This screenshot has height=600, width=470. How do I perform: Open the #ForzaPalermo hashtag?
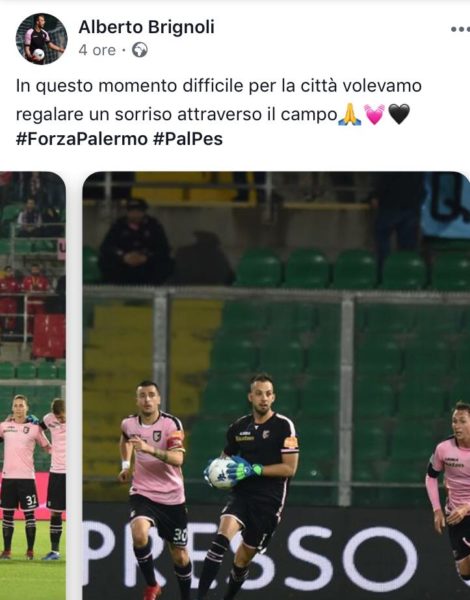[x=82, y=139]
